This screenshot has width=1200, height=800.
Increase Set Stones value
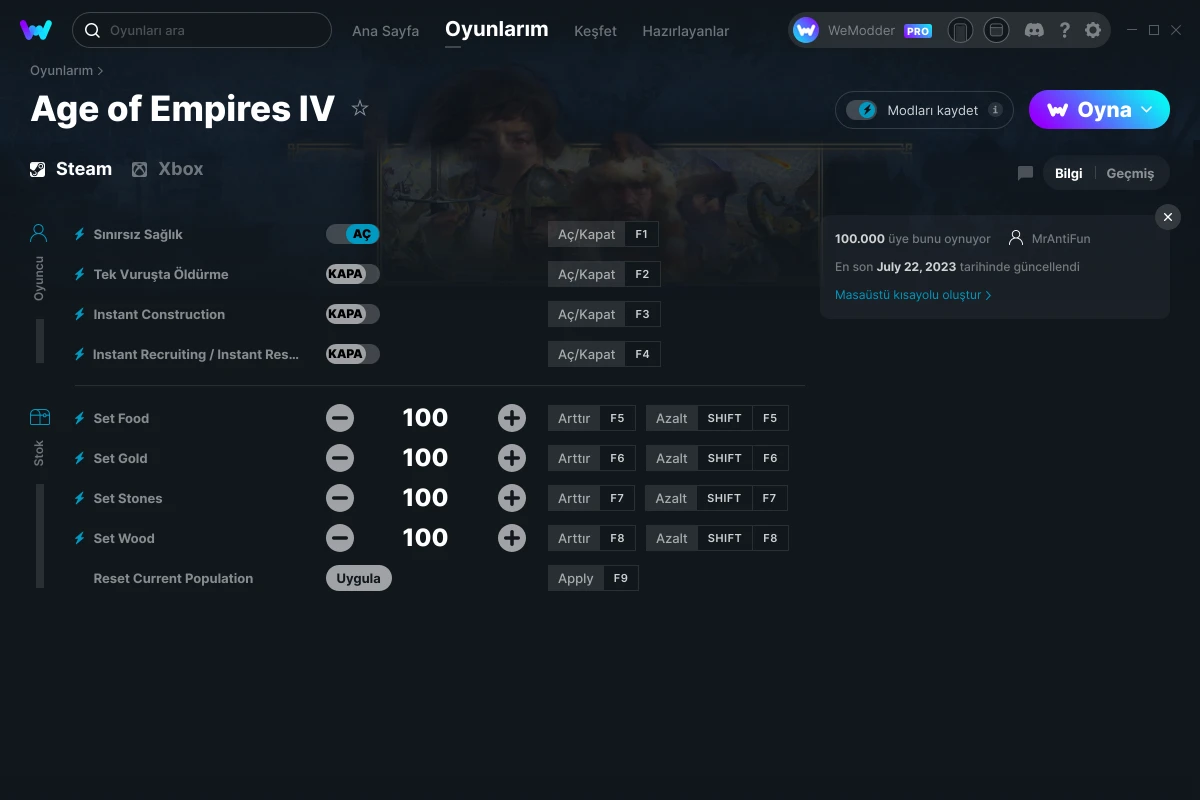coord(512,498)
